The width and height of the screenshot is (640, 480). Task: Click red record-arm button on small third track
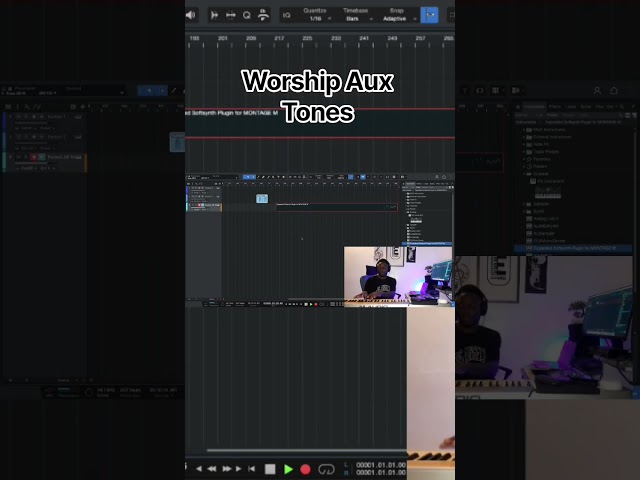click(199, 205)
